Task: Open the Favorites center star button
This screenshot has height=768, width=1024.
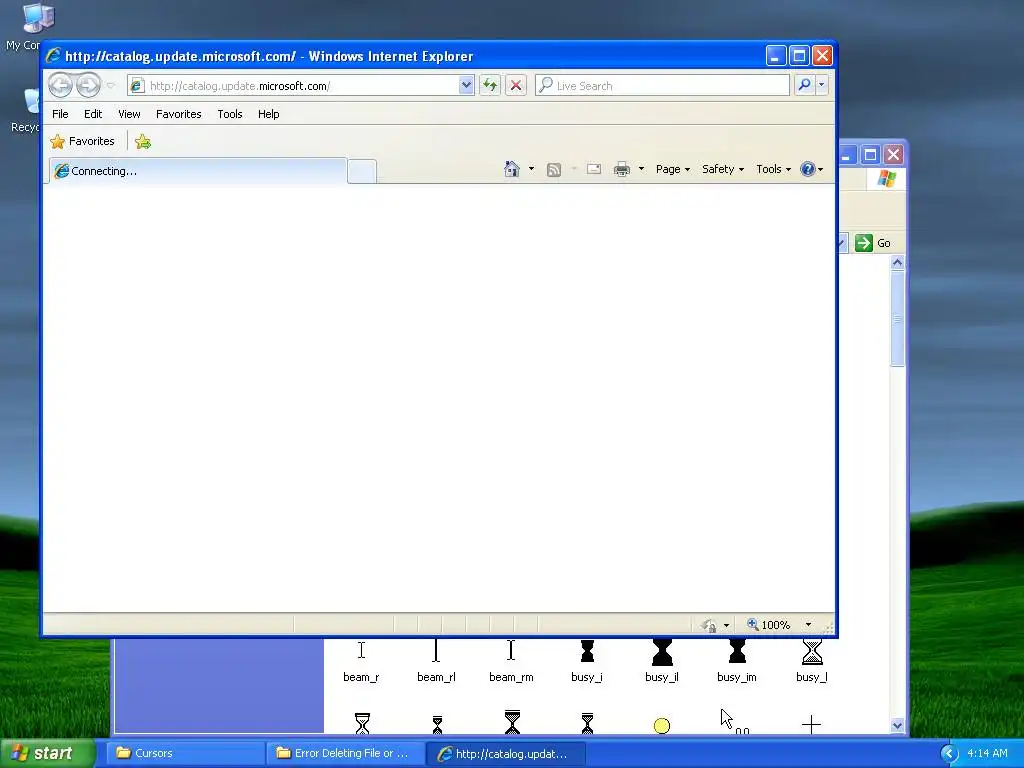Action: (82, 141)
